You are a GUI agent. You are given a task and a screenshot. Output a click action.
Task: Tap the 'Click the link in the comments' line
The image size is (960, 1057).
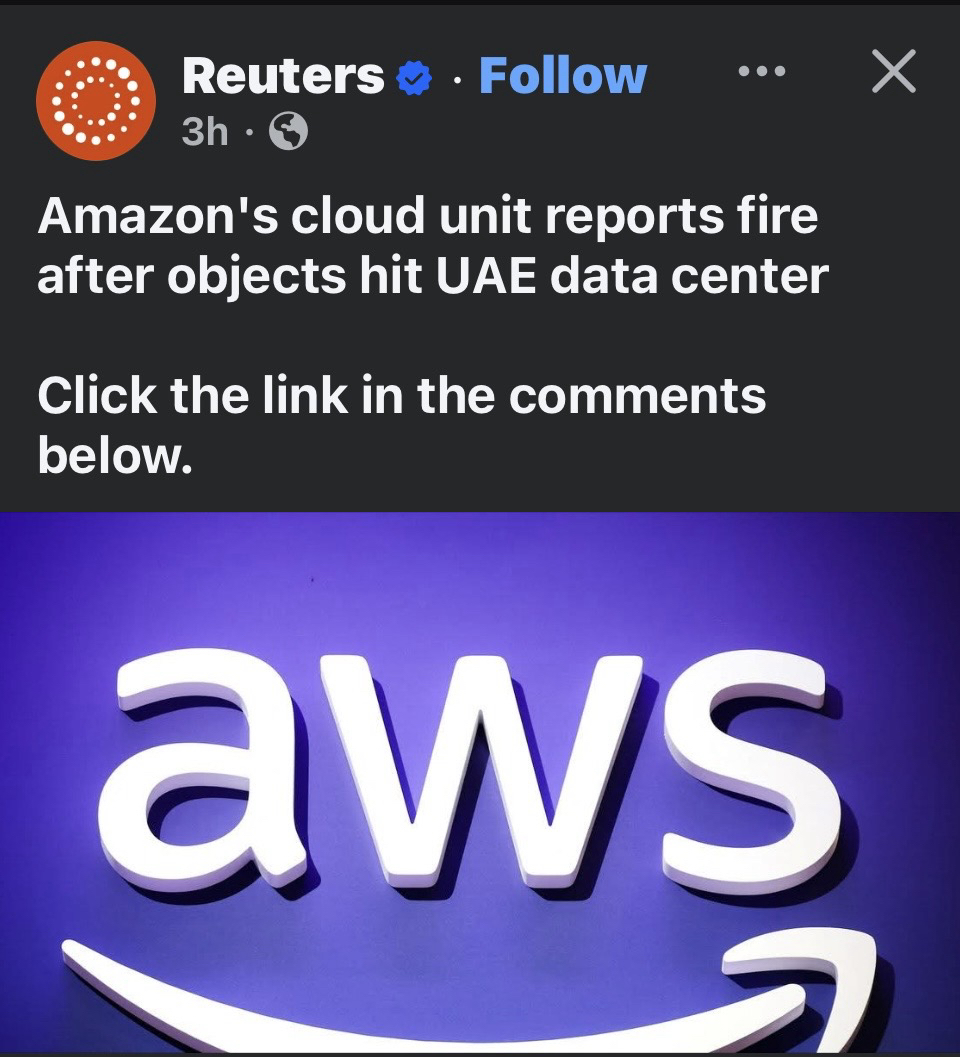click(401, 395)
